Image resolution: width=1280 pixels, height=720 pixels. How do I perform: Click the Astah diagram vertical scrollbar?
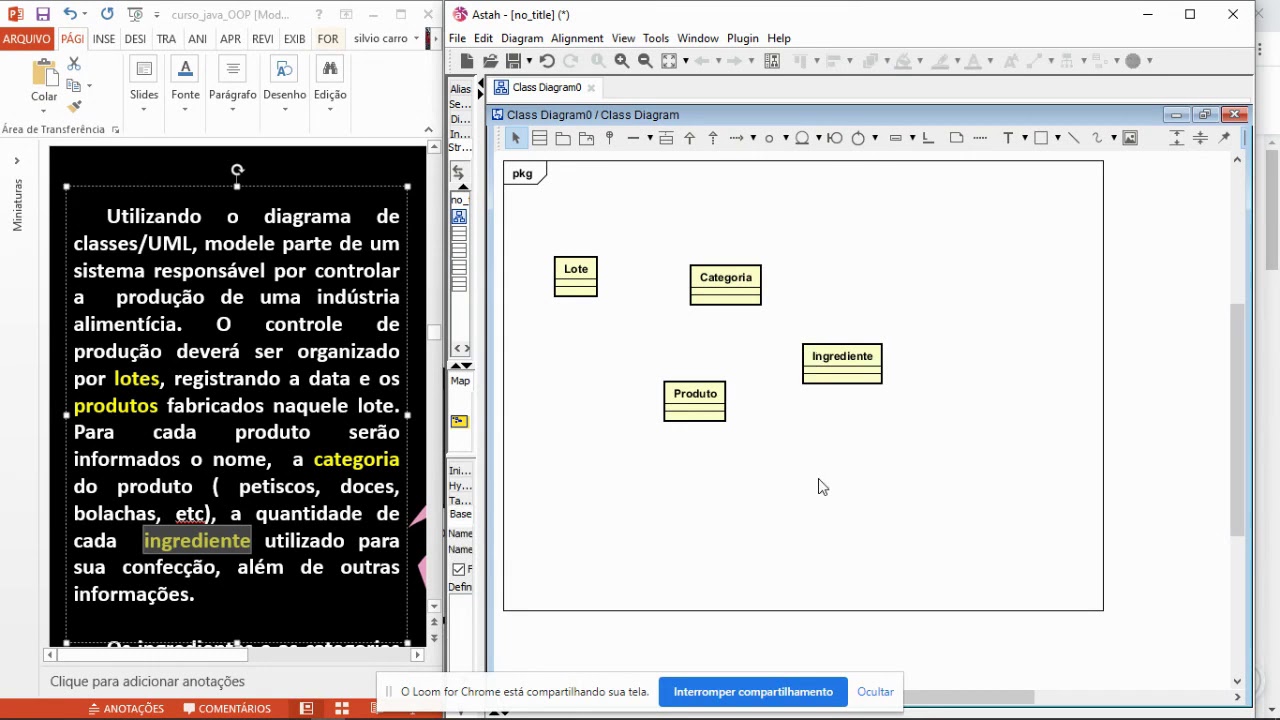tap(1237, 418)
